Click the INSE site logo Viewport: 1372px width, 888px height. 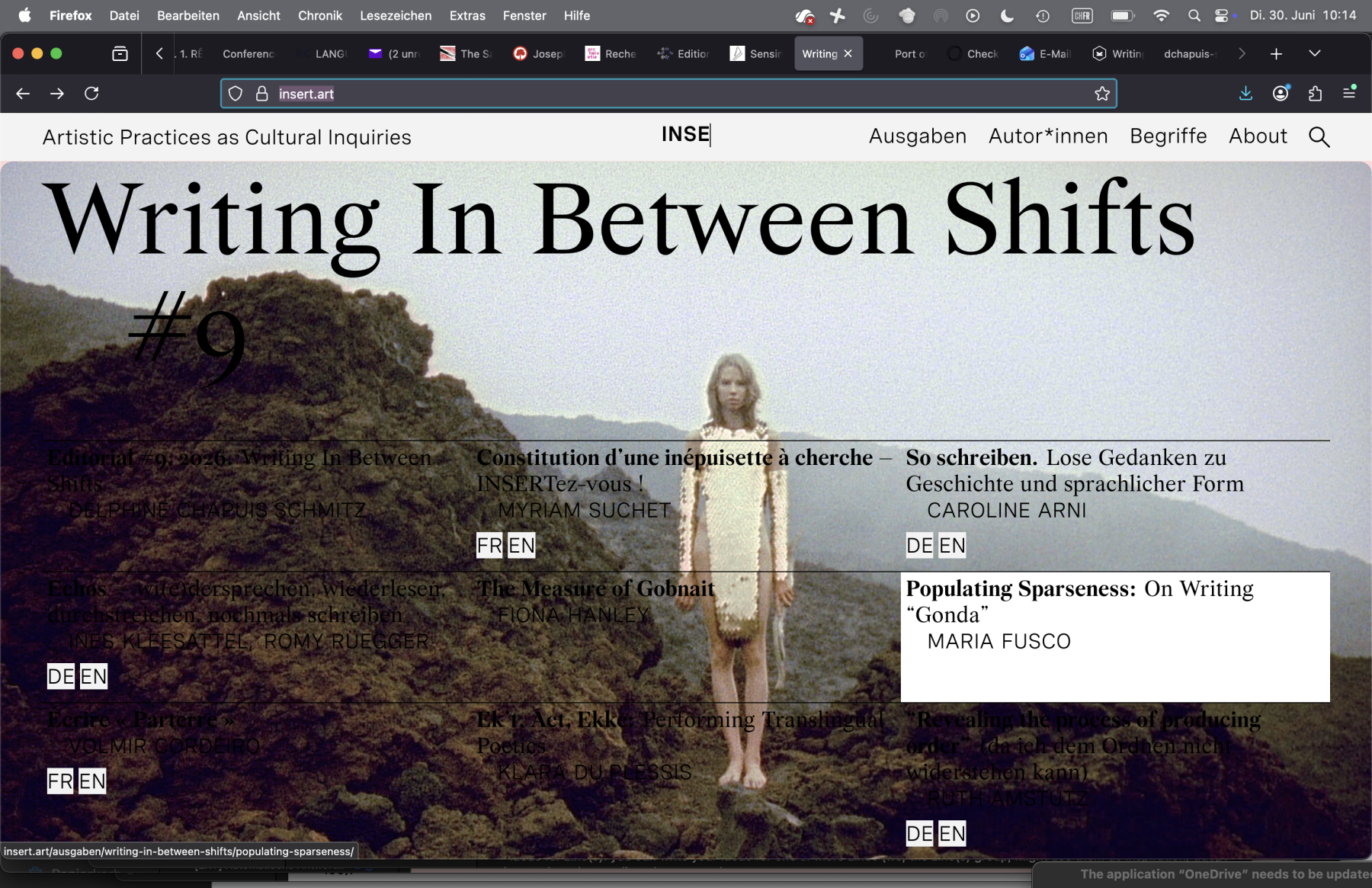(x=686, y=135)
